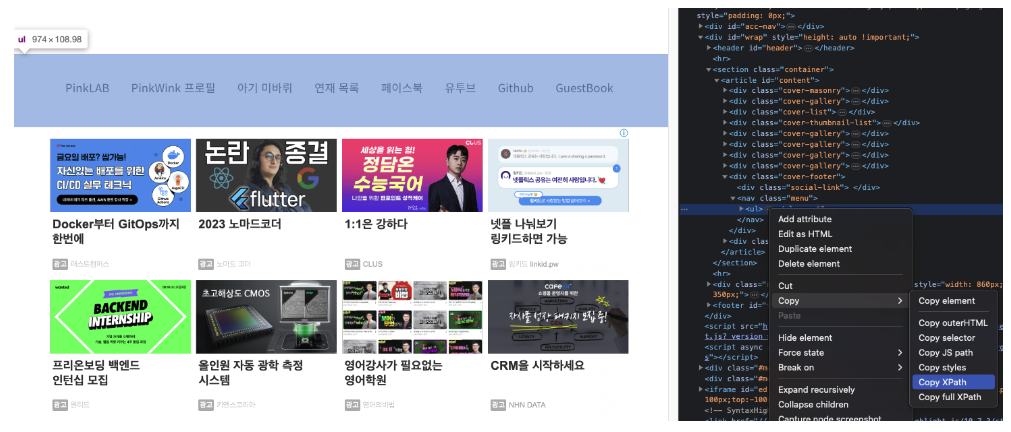The width and height of the screenshot is (1011, 432).
Task: Open the Copy submenu entry
Action: click(840, 300)
